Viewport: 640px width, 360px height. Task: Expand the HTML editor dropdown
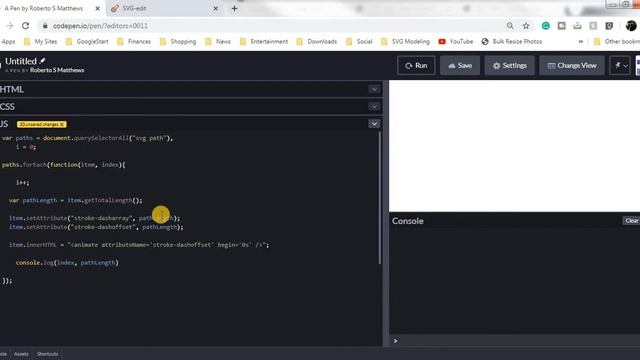coord(374,89)
